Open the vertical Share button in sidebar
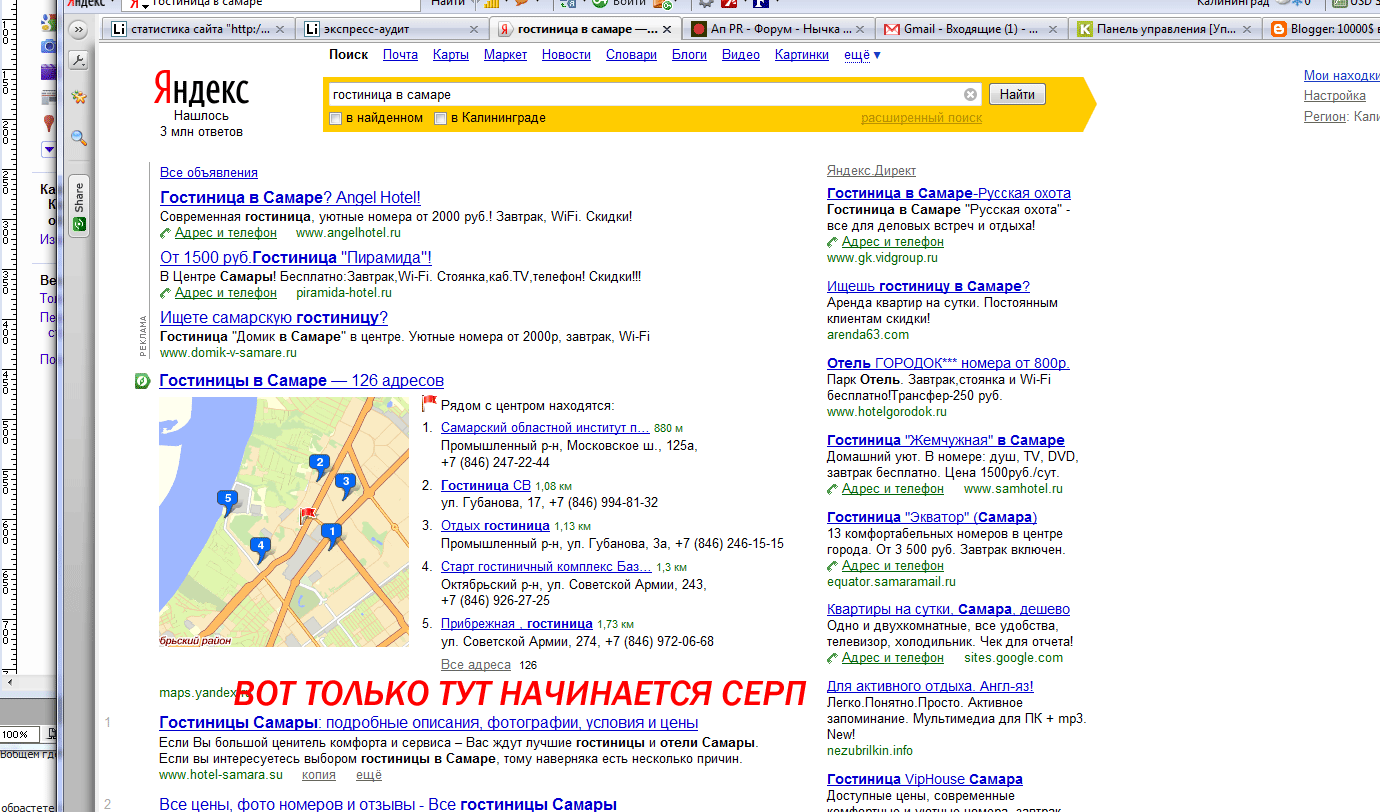Screen dimensions: 1380x812 79,206
